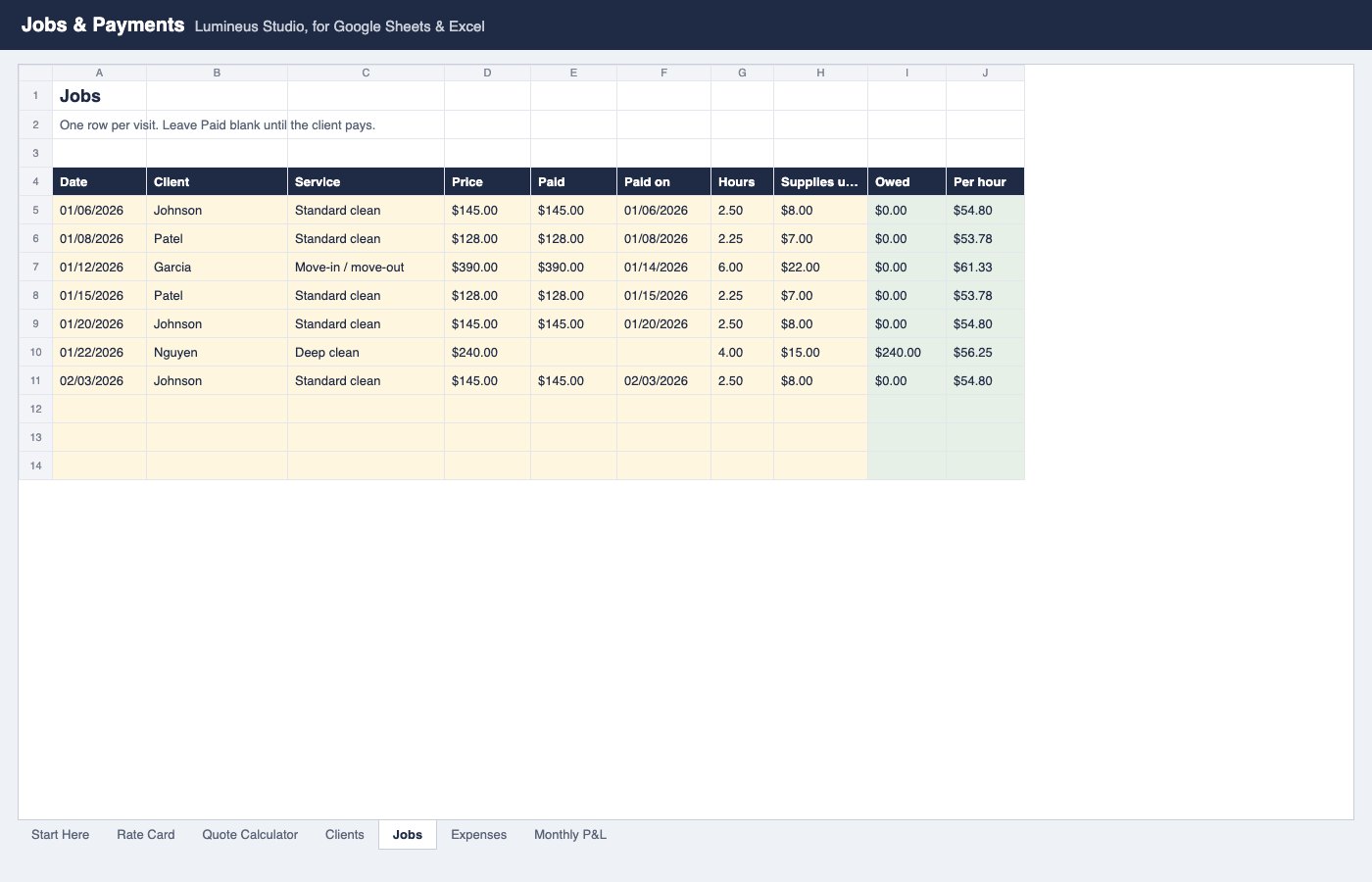1372x882 pixels.
Task: Click the Price header cell
Action: [x=487, y=181]
